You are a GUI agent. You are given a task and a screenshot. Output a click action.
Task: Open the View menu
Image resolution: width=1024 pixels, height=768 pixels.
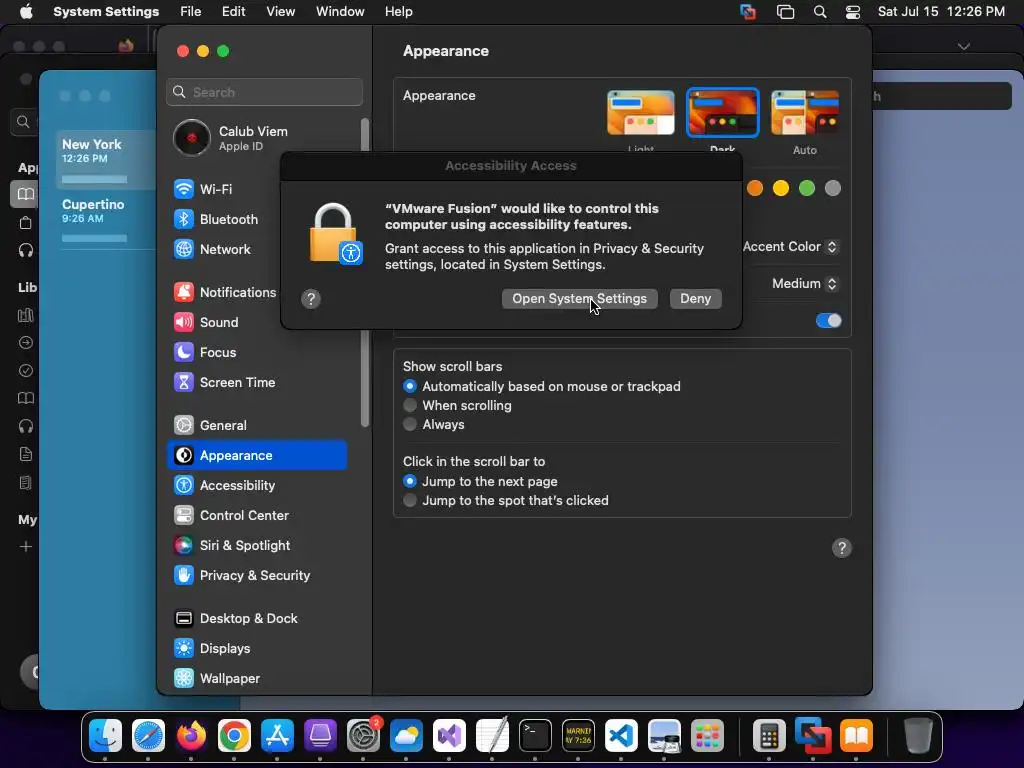[x=281, y=12]
